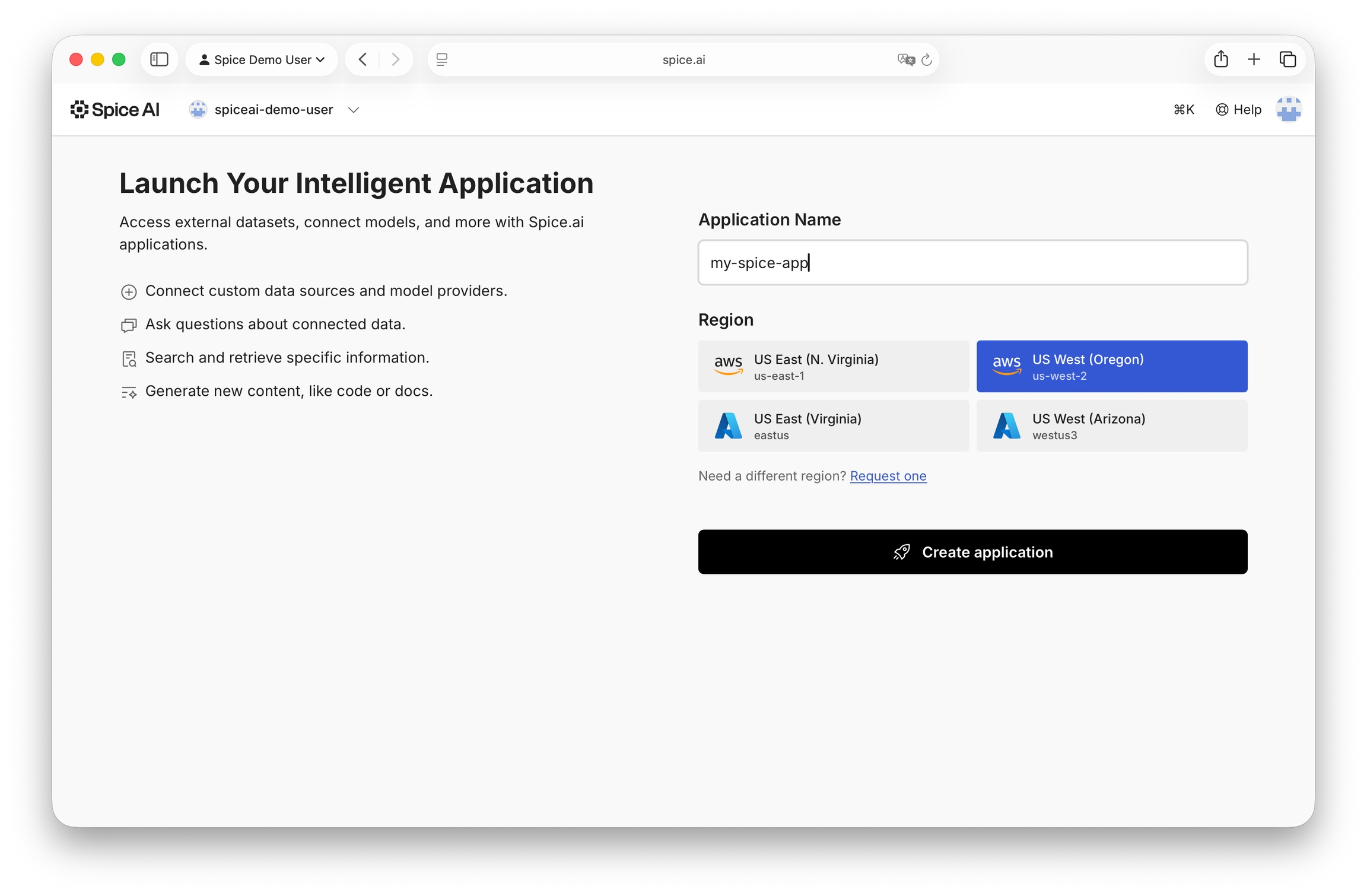The width and height of the screenshot is (1367, 896).
Task: Open the Help menu
Action: tap(1238, 109)
